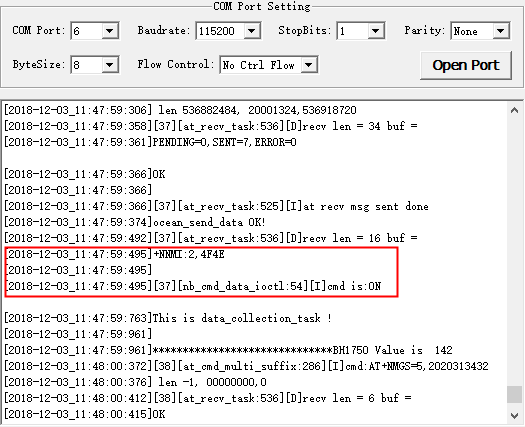This screenshot has width=525, height=427.
Task: Click the 'ocean_send_data OK!' log line
Action: tap(135, 222)
